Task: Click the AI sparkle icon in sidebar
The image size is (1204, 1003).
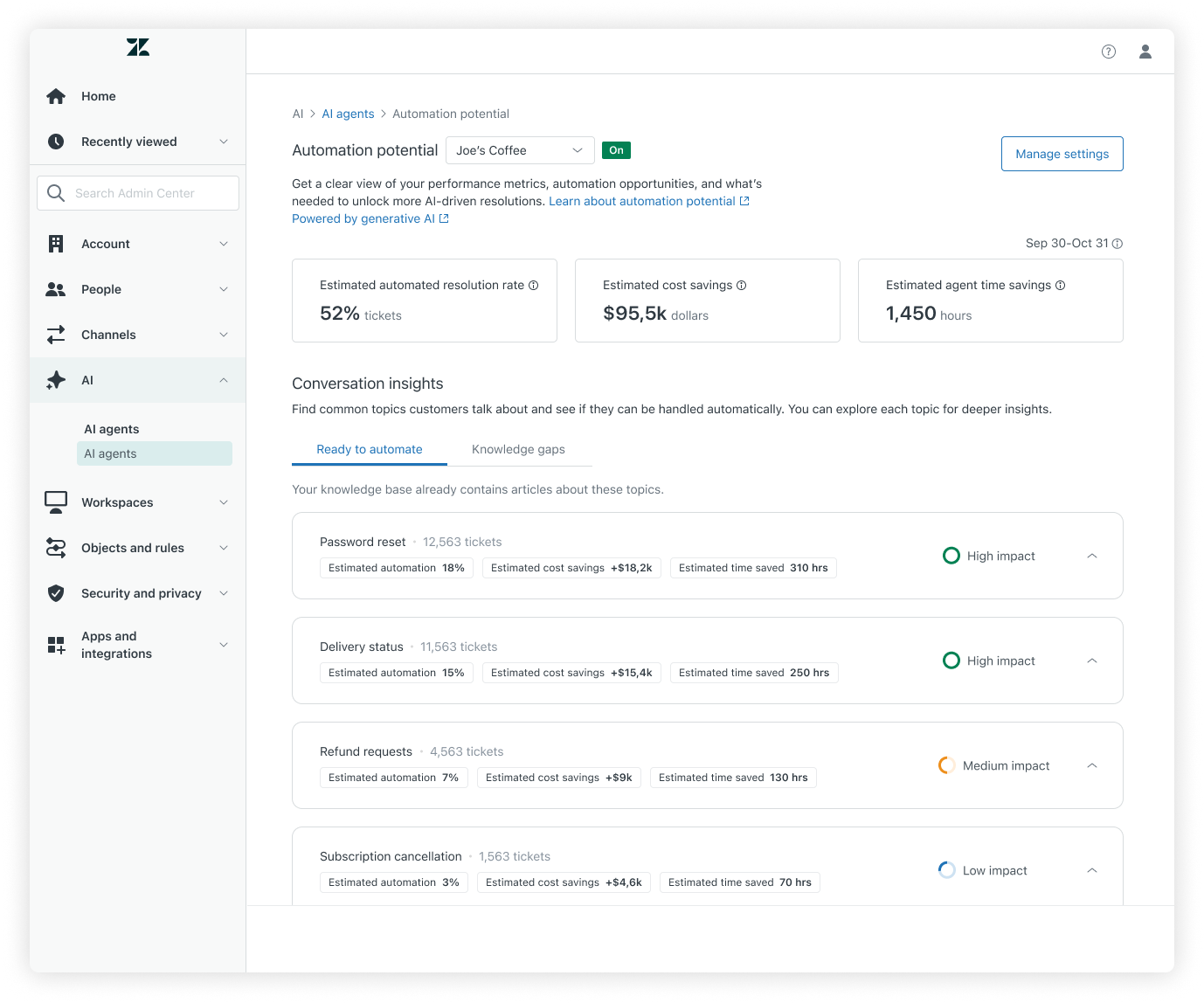Action: click(x=56, y=380)
